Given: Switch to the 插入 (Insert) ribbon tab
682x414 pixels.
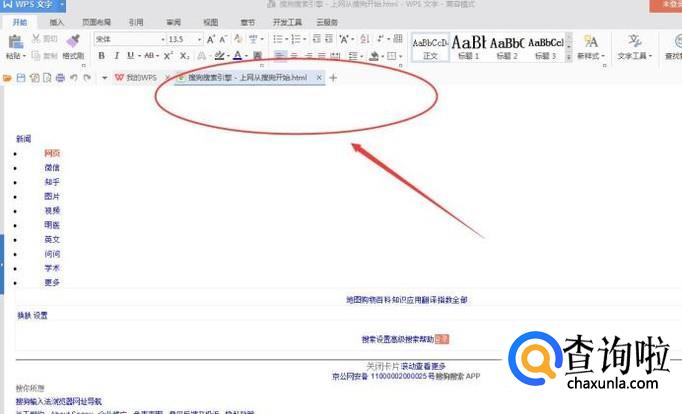Looking at the screenshot, I should pyautogui.click(x=57, y=22).
